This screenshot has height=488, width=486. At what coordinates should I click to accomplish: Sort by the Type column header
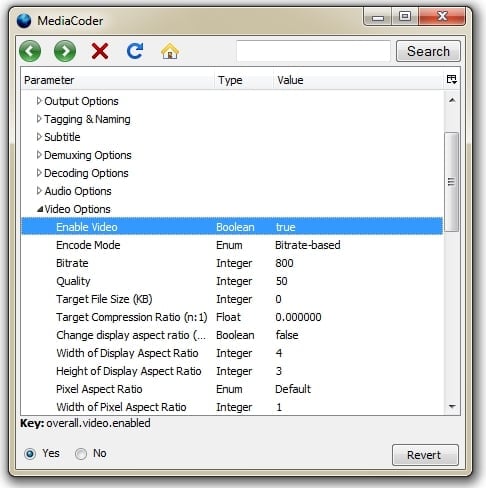[x=244, y=80]
